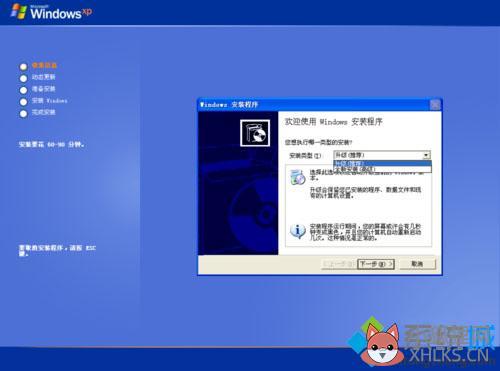Click the "安装要花 60-90 分钟" time estimate text
The image size is (500, 371).
coord(52,144)
